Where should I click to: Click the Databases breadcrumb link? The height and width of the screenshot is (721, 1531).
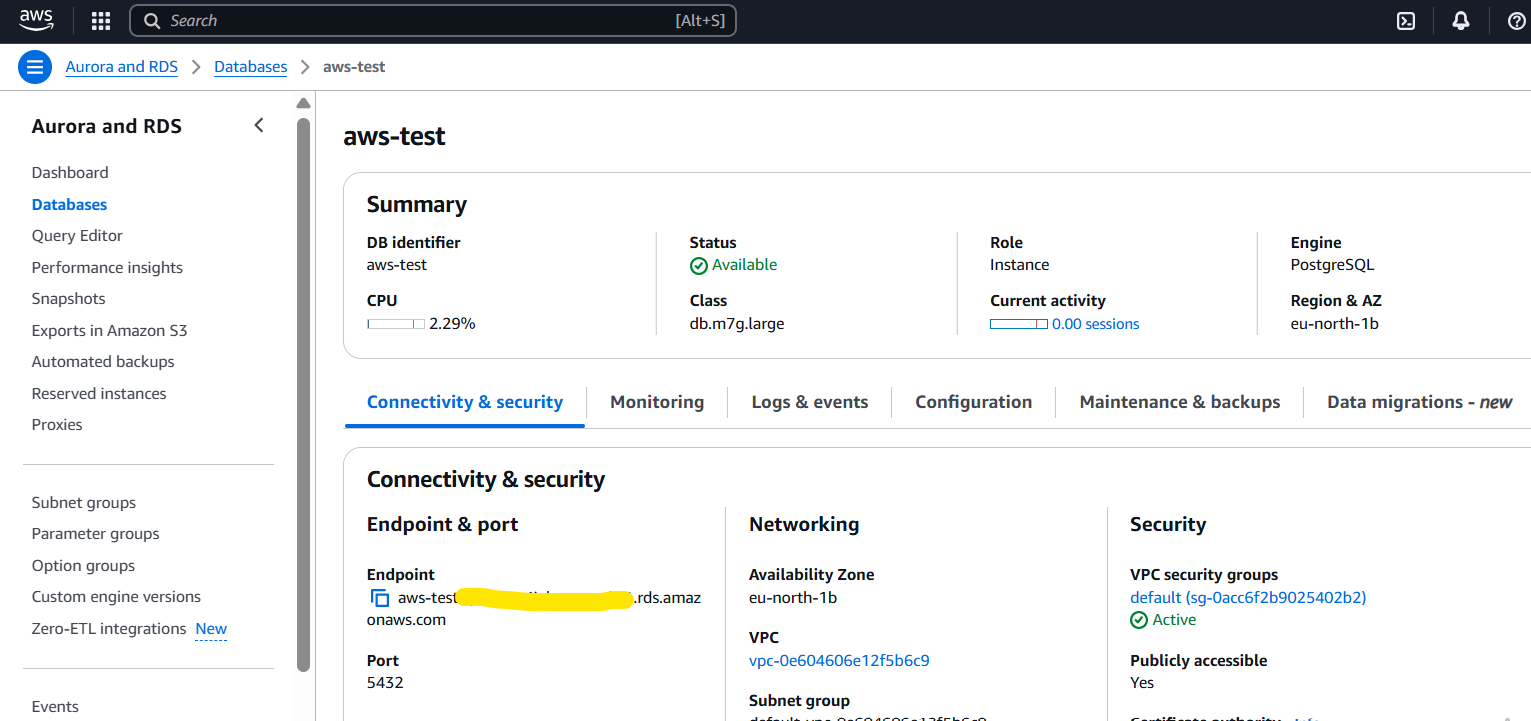tap(250, 67)
